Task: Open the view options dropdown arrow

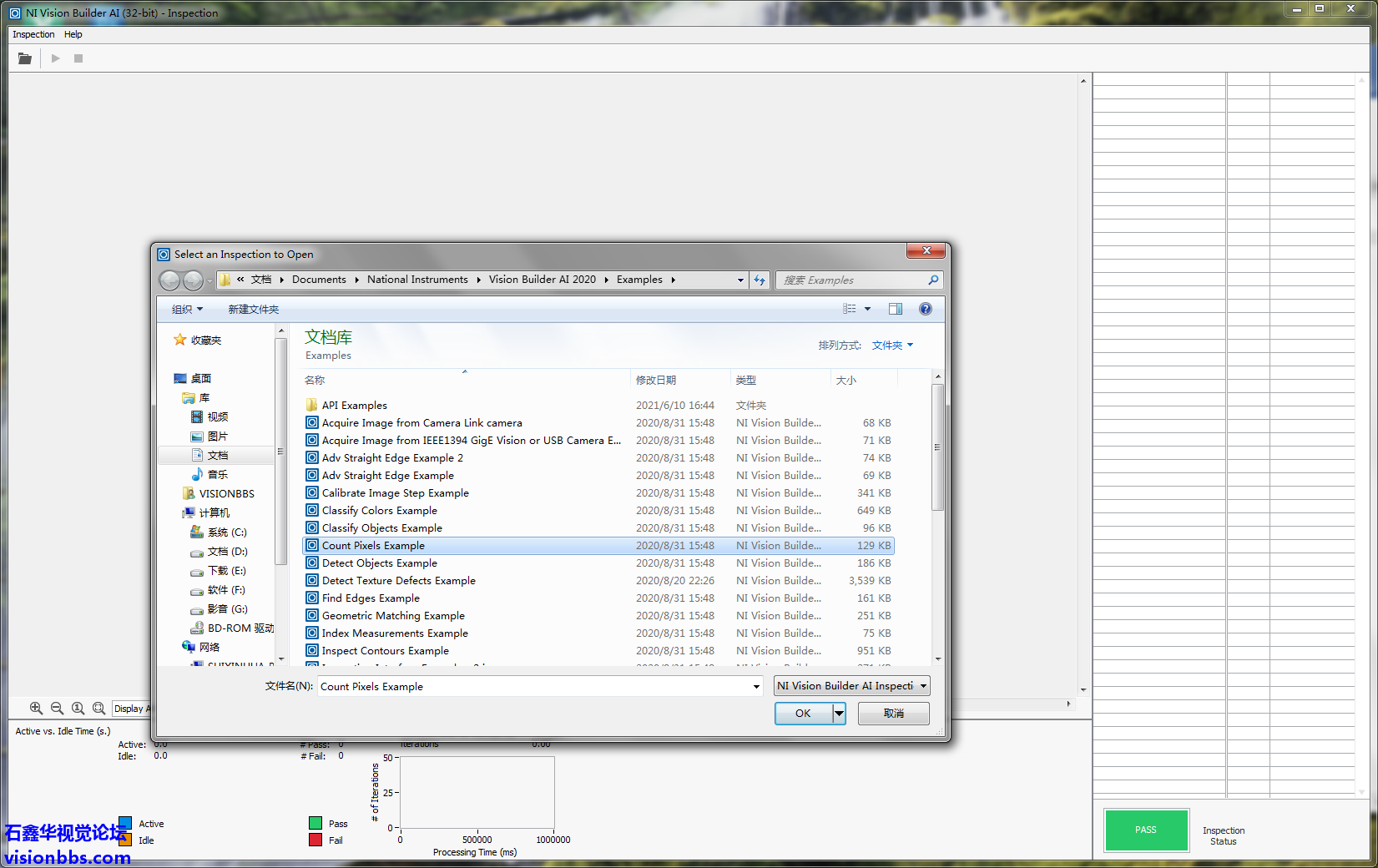Action: pyautogui.click(x=867, y=309)
